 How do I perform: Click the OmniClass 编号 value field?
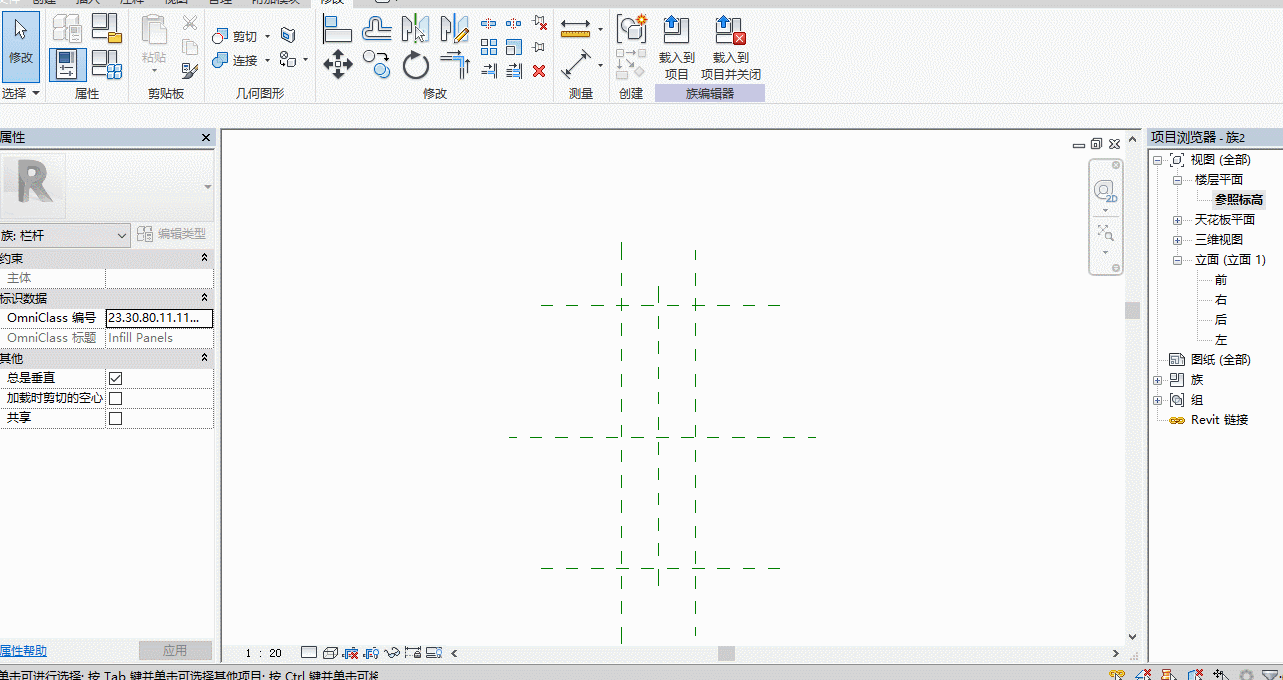click(159, 318)
